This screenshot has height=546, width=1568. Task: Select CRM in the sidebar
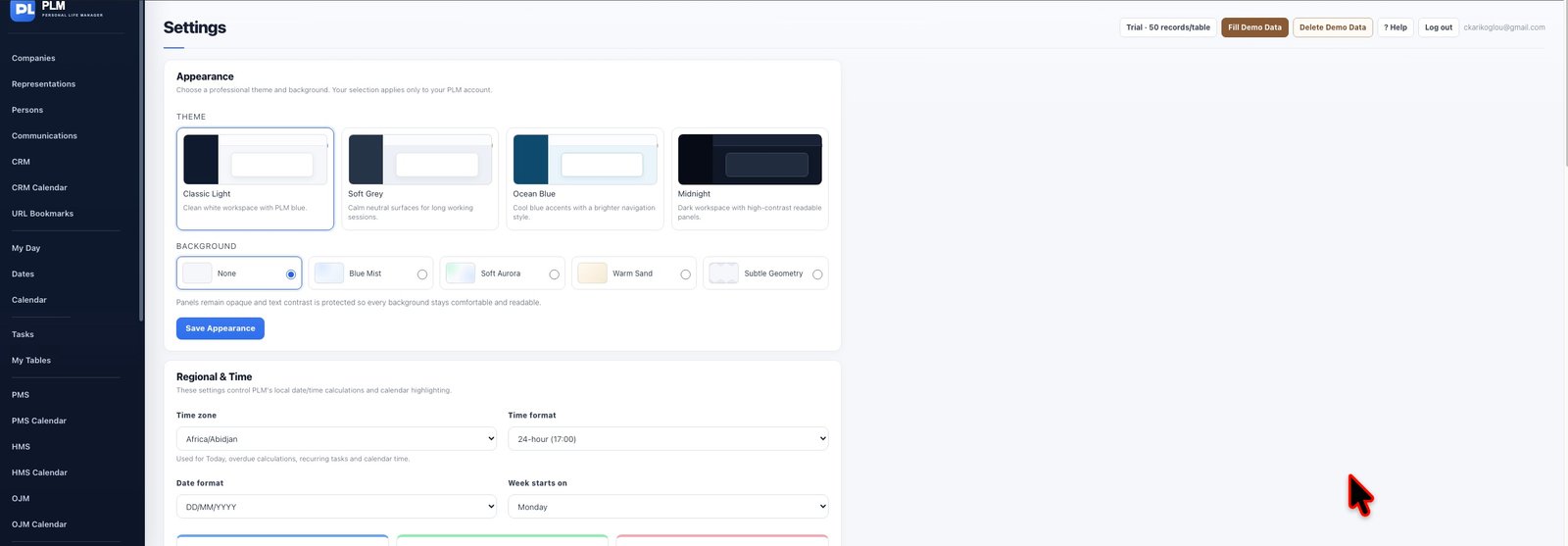[x=21, y=162]
